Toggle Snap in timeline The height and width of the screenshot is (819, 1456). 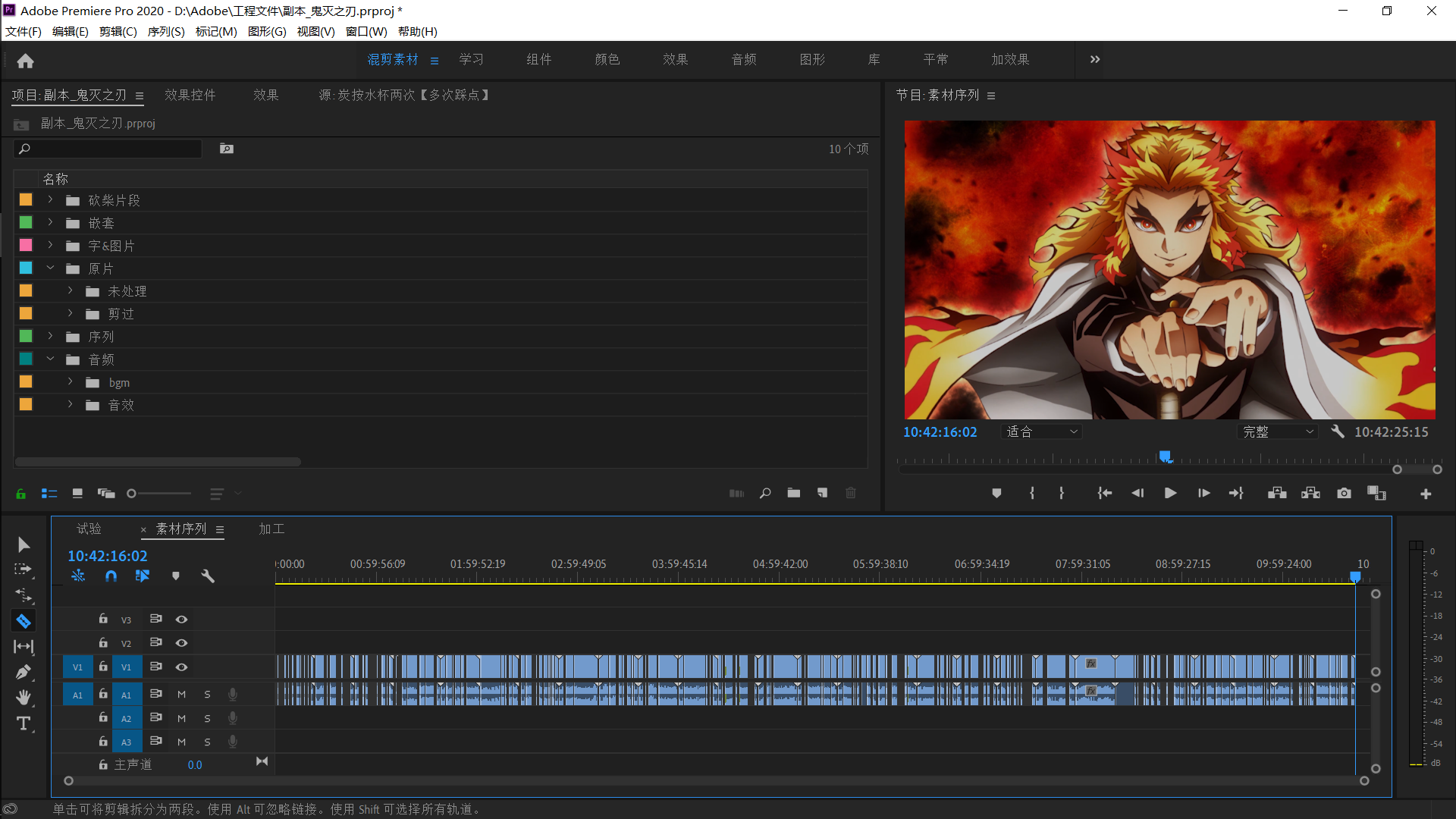(x=111, y=576)
